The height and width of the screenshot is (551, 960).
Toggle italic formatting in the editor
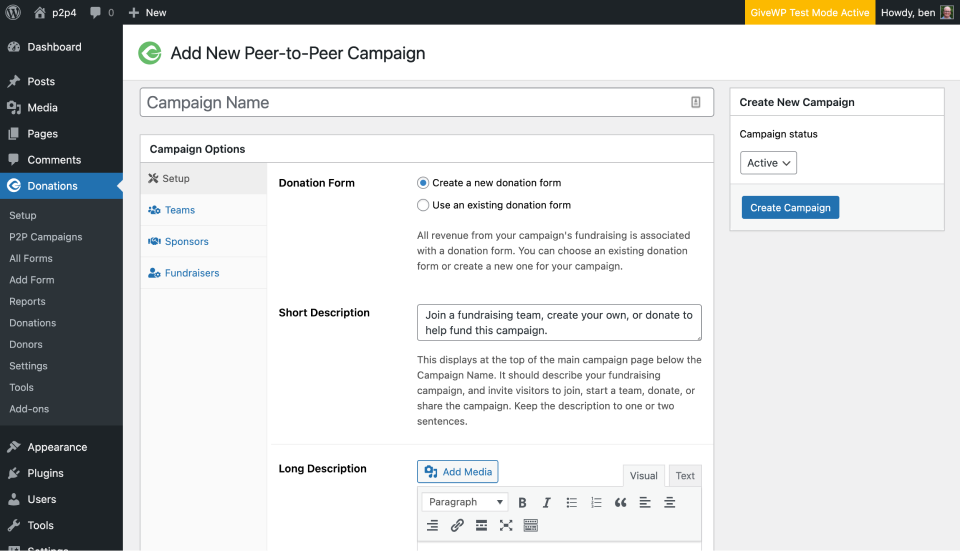[x=547, y=503]
